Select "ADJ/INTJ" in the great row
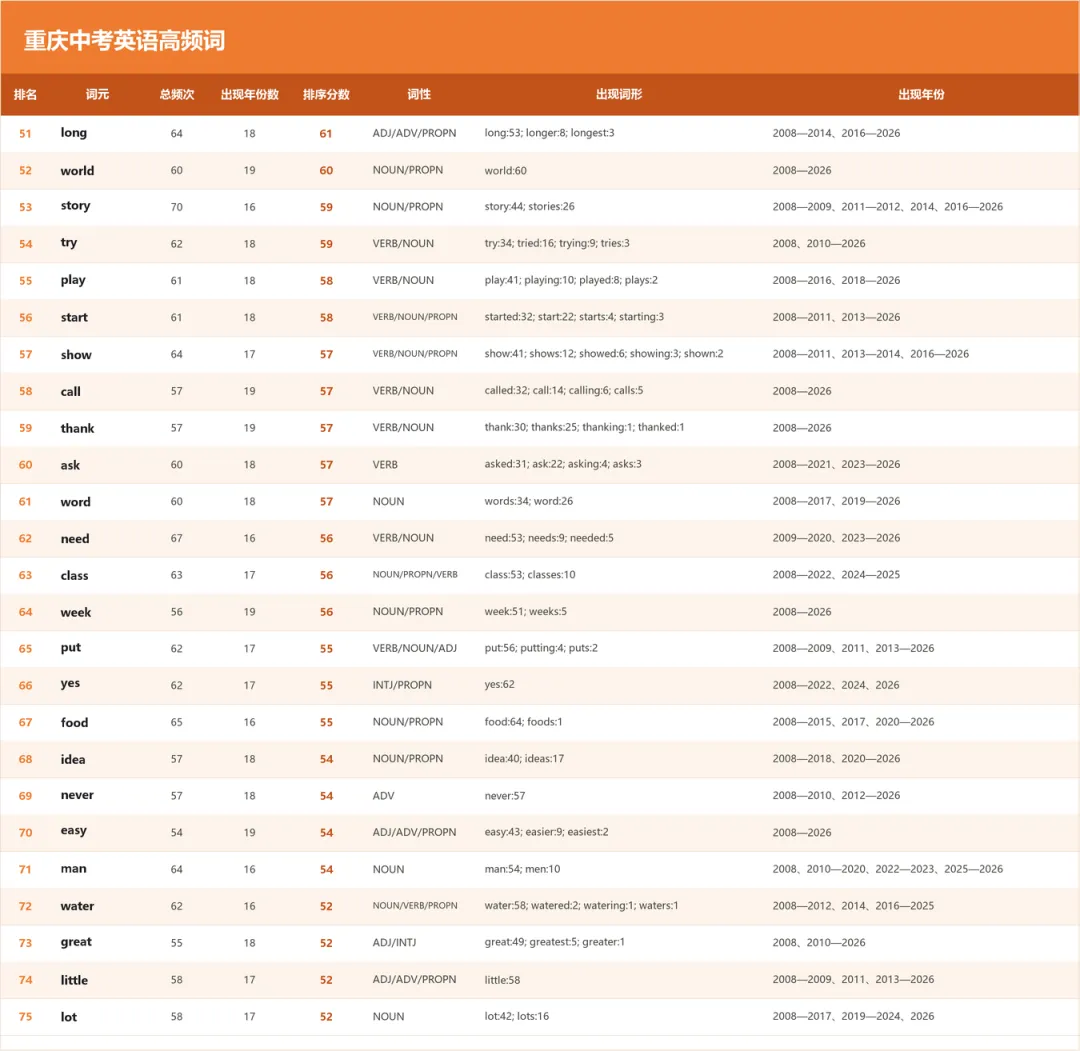This screenshot has height=1051, width=1080. coord(395,942)
